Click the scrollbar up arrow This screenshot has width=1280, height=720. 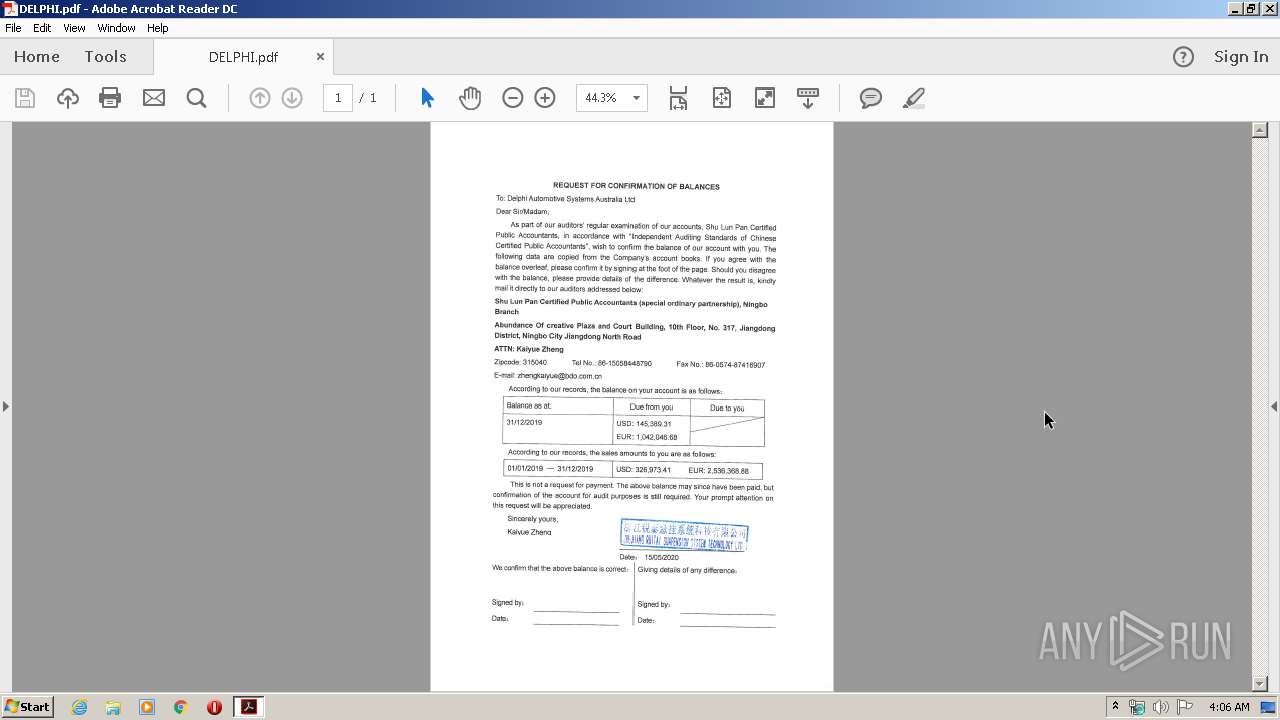click(x=1260, y=130)
